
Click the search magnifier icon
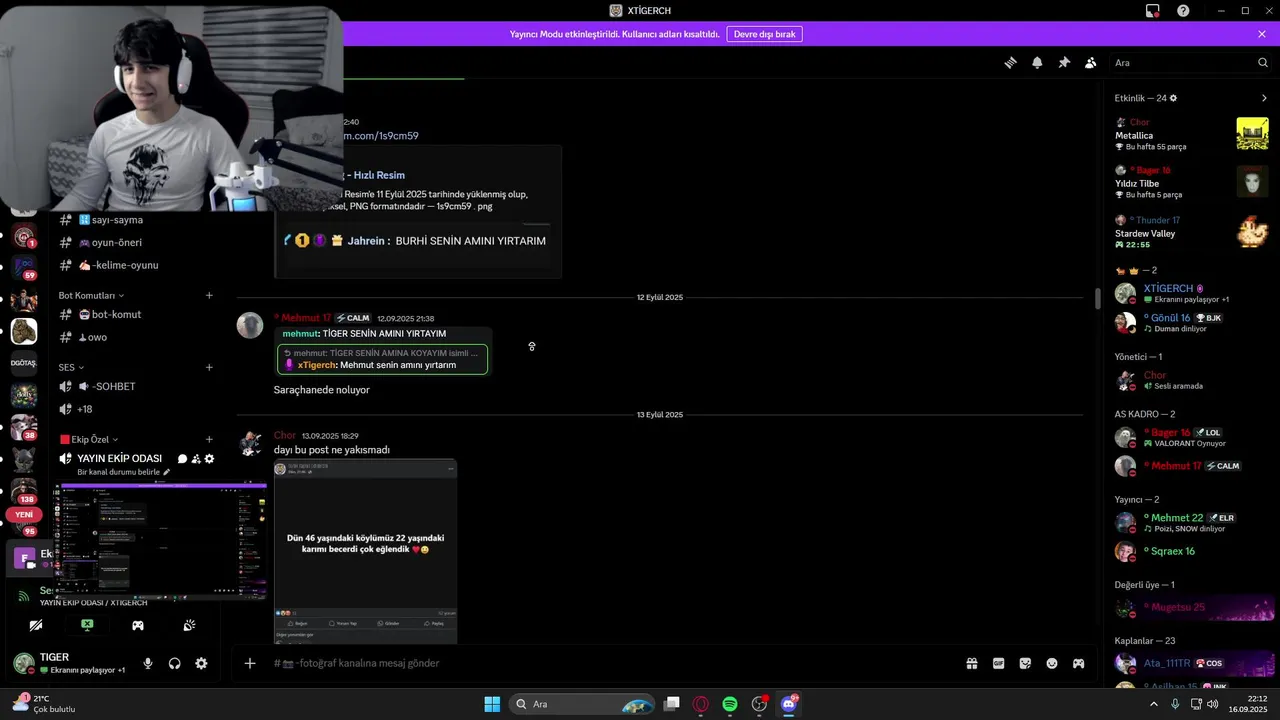tap(1263, 62)
